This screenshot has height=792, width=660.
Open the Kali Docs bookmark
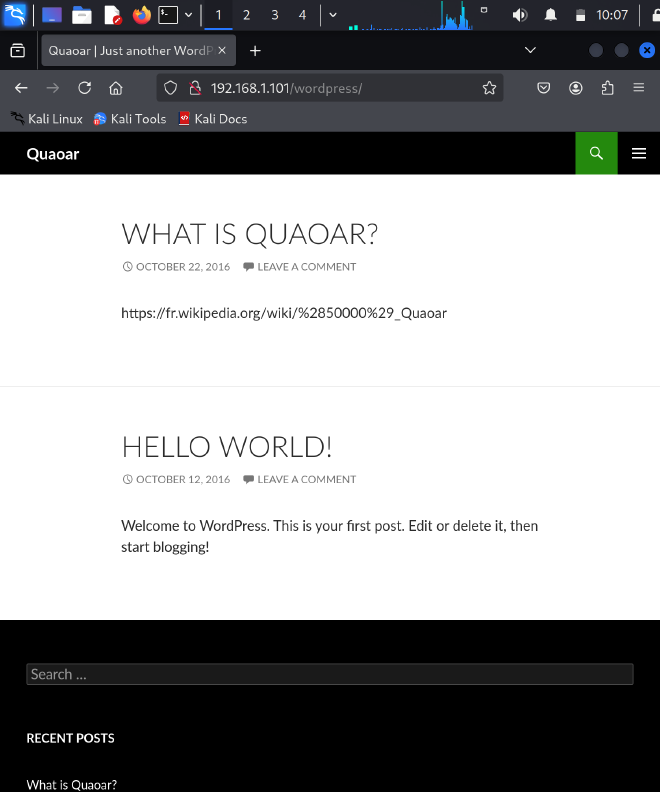coord(213,119)
